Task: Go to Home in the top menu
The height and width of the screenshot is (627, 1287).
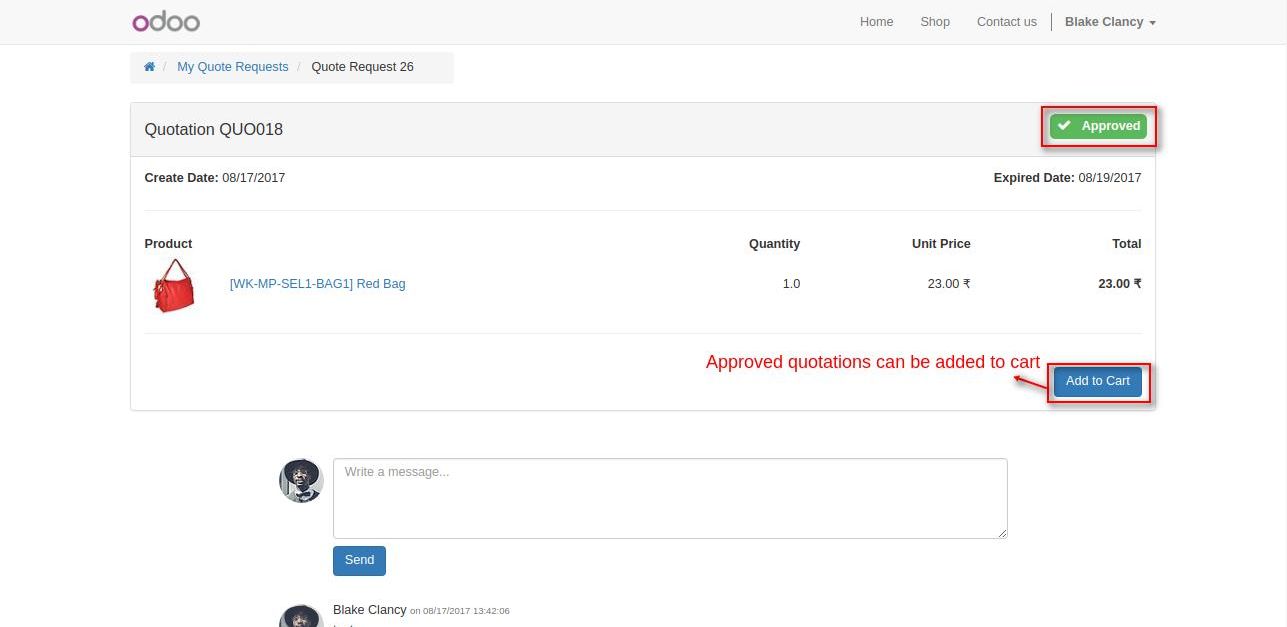Action: tap(876, 22)
